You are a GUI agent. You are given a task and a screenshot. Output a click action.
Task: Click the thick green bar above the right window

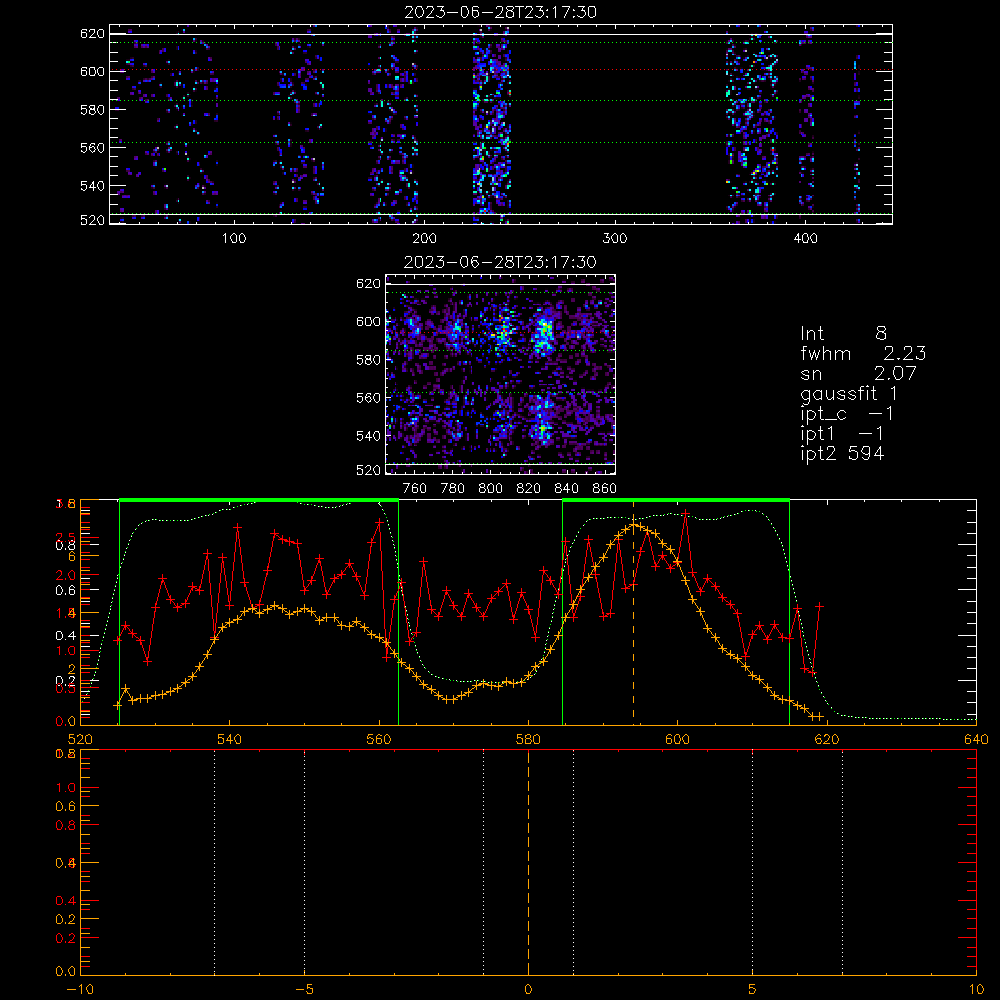[x=676, y=500]
